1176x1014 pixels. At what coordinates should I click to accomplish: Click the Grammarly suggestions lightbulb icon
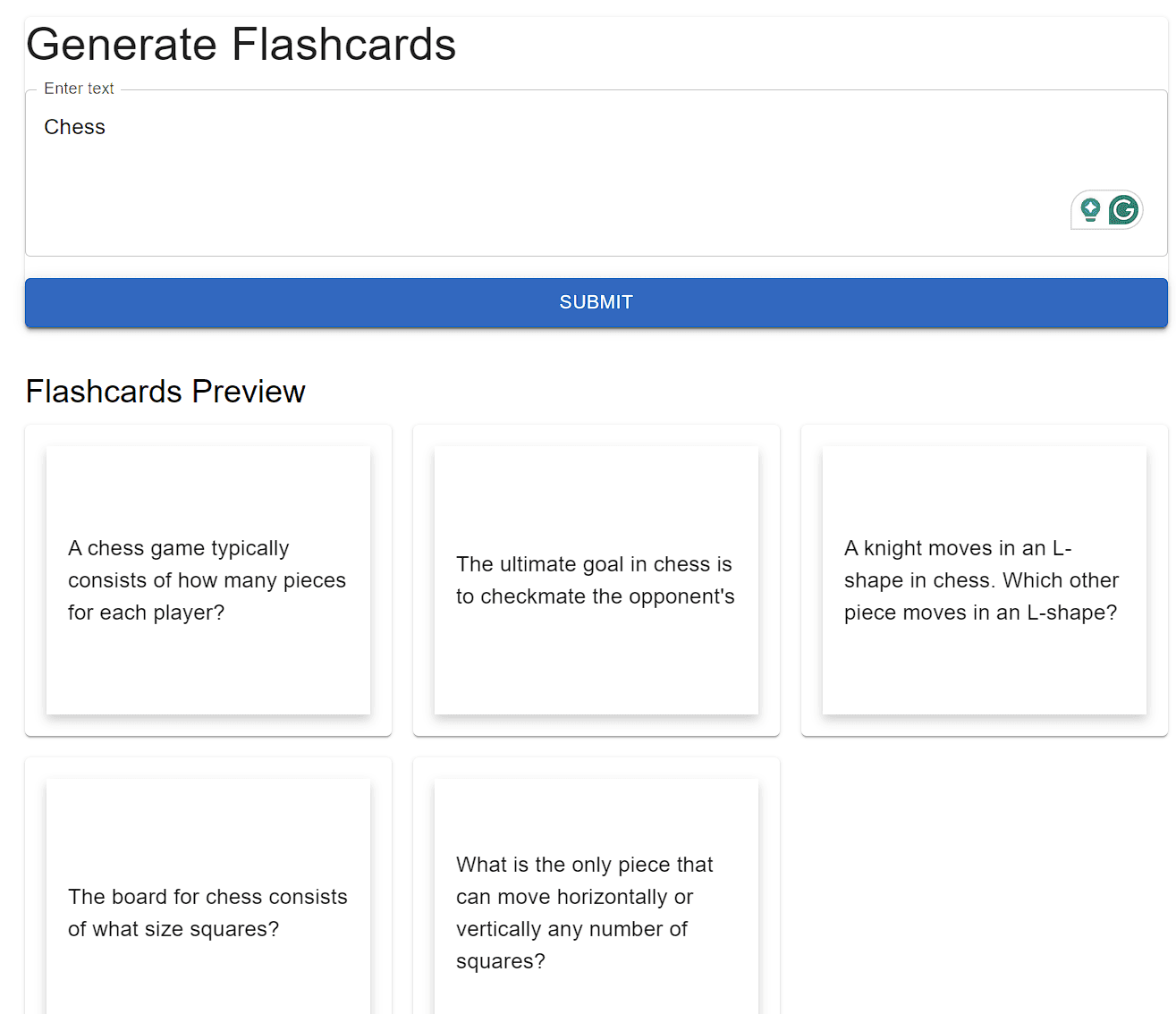point(1090,210)
